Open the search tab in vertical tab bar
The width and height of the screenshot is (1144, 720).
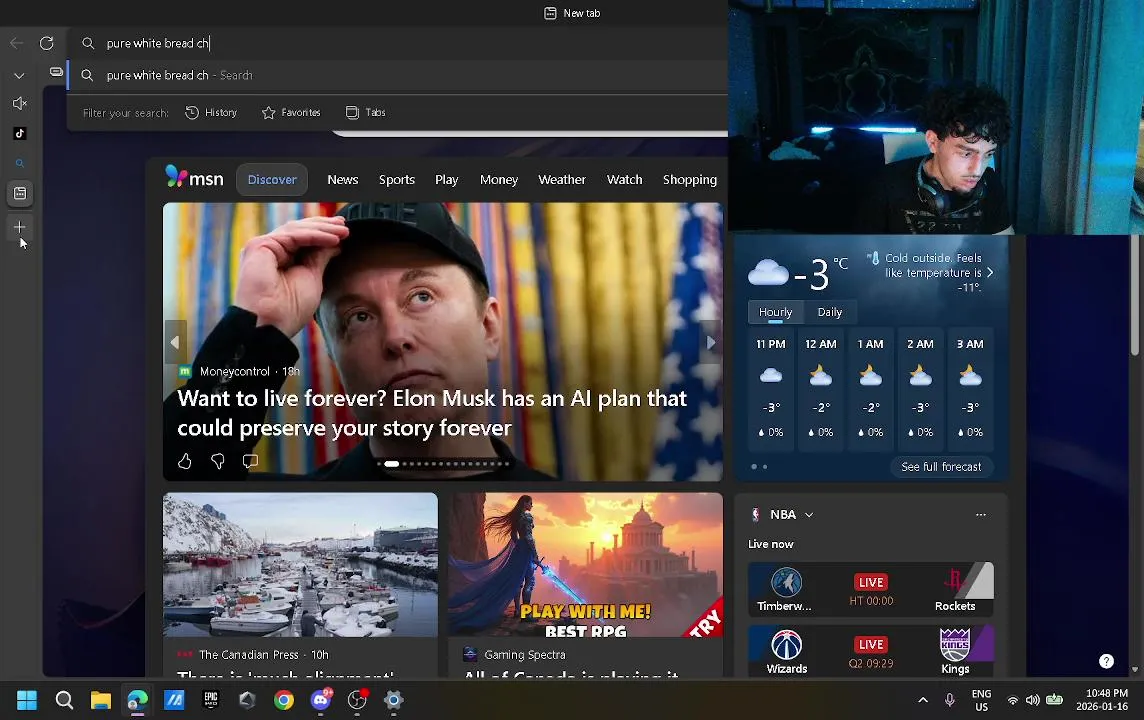pyautogui.click(x=20, y=163)
